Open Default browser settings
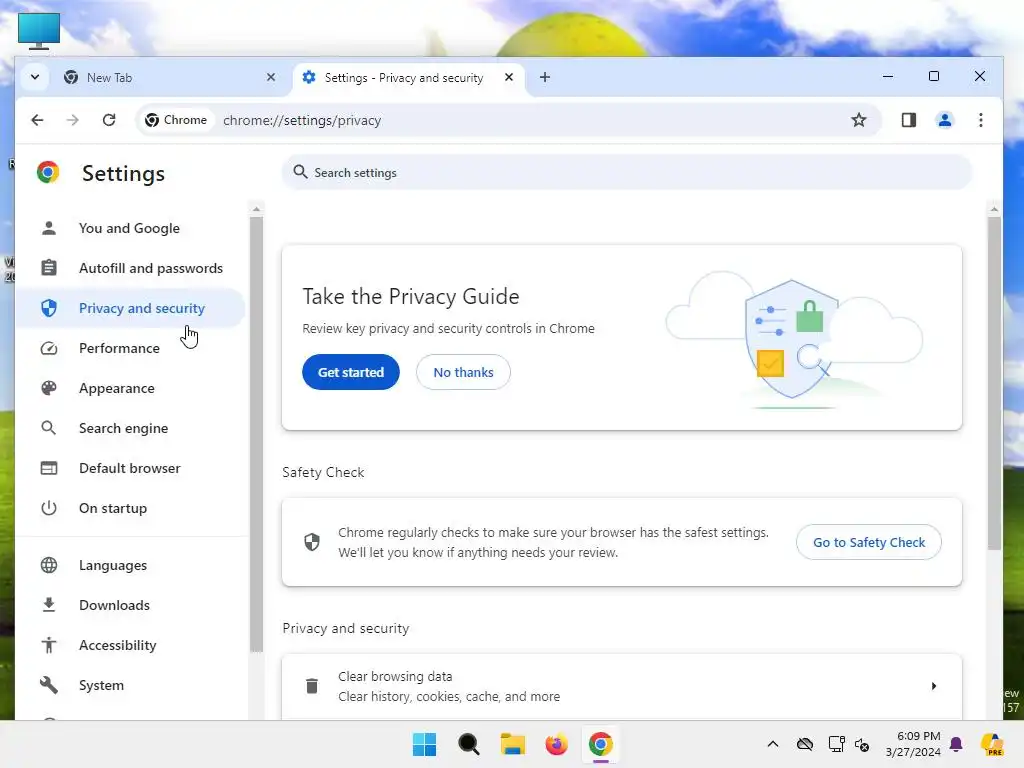The image size is (1024, 768). coord(131,468)
